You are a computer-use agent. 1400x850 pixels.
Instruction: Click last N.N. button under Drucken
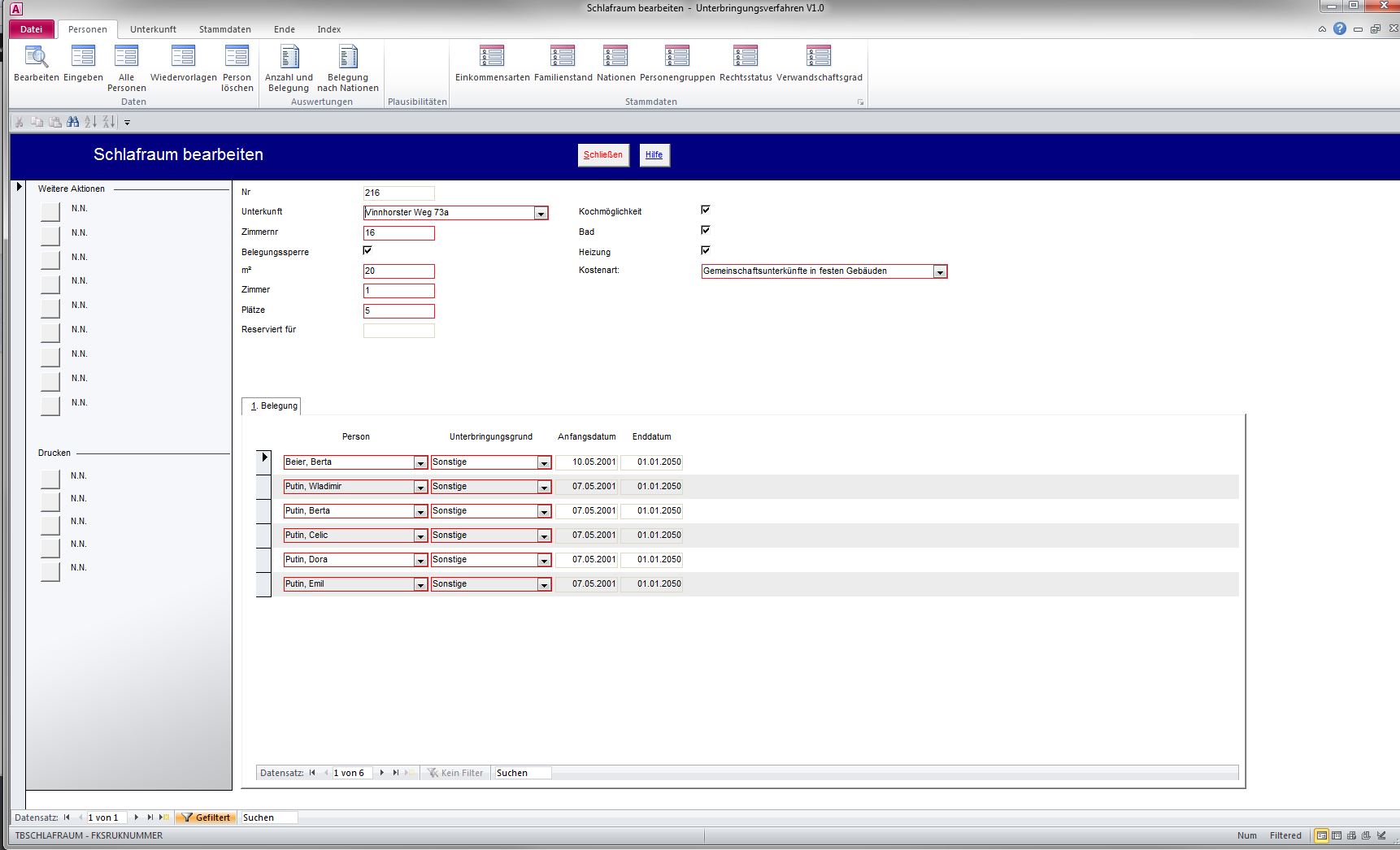pyautogui.click(x=50, y=570)
